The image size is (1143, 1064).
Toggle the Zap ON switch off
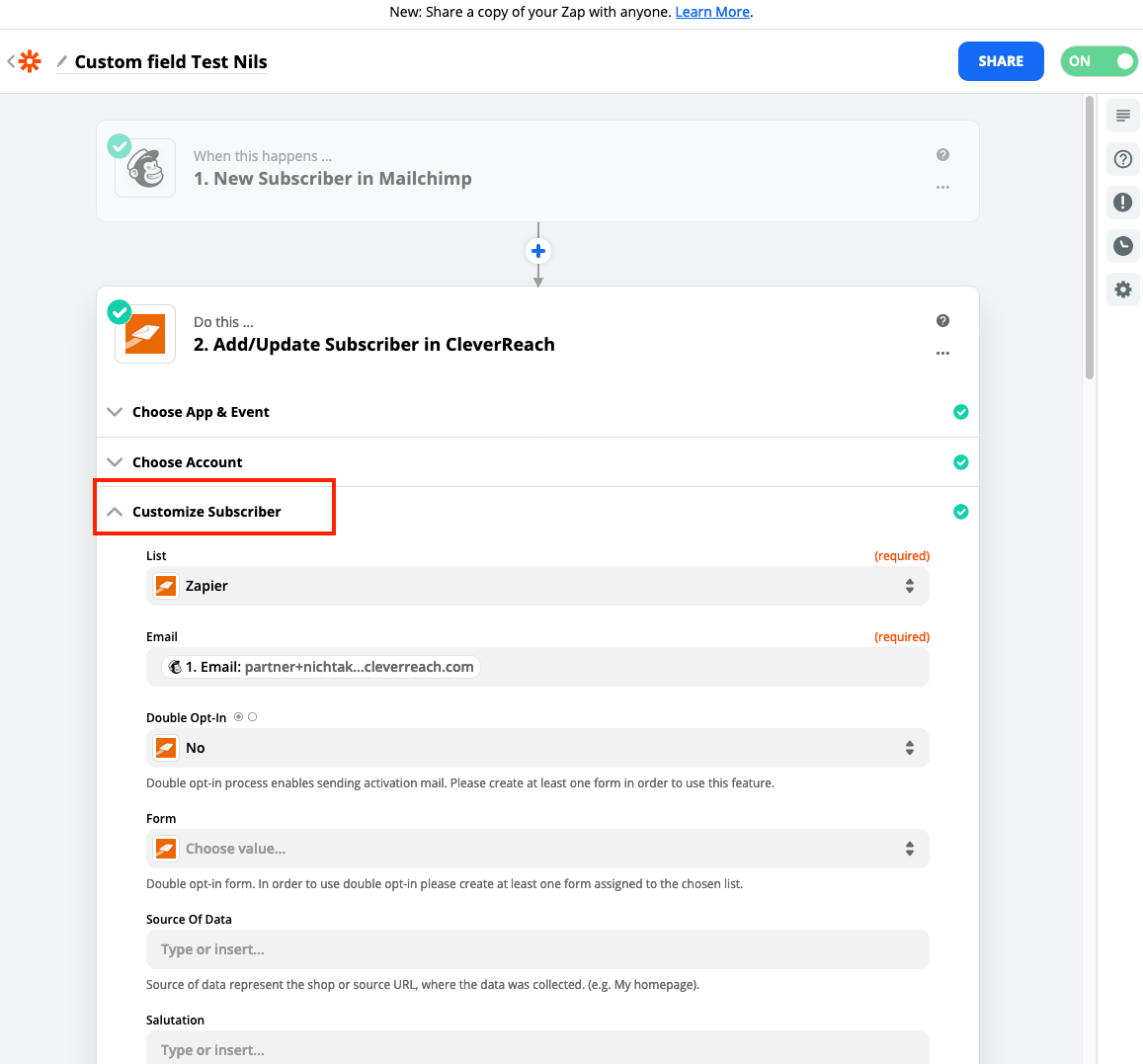point(1099,61)
